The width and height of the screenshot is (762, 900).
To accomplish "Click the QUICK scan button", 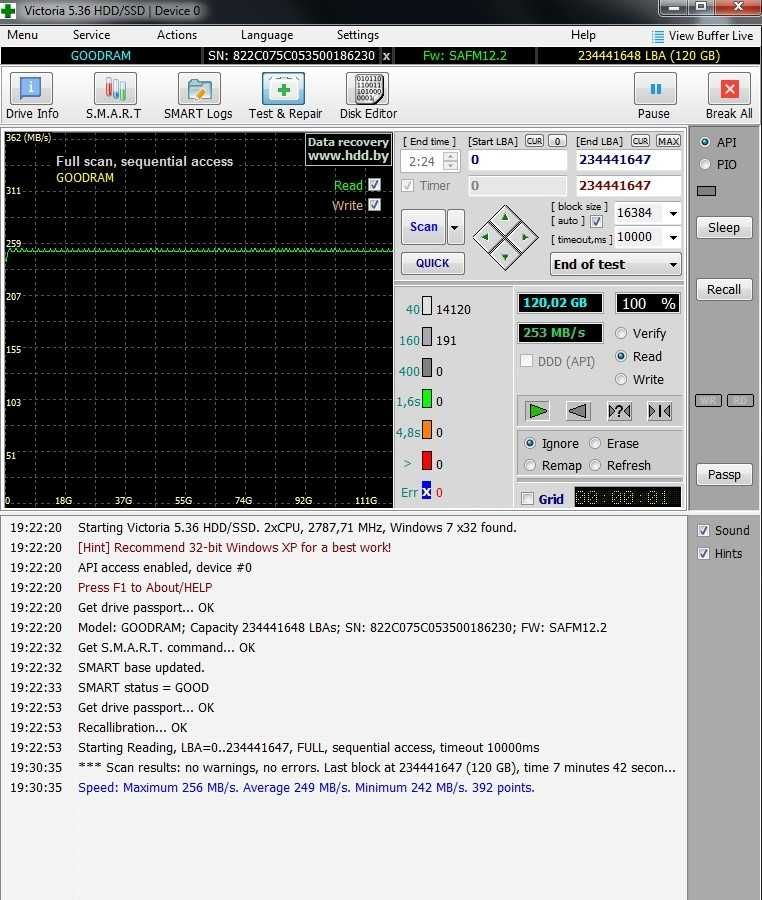I will (433, 263).
